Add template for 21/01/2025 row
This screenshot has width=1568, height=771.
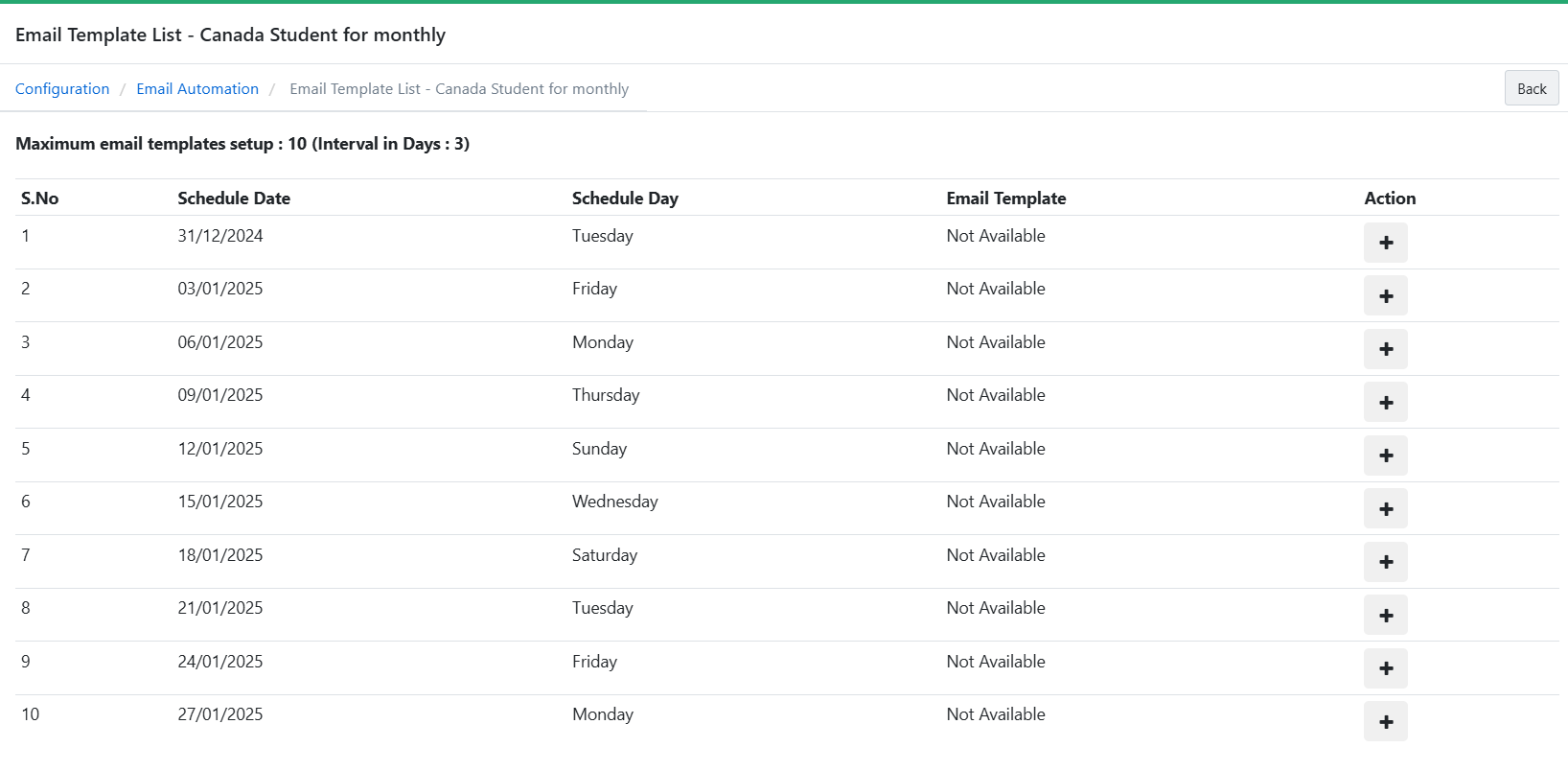[1385, 616]
